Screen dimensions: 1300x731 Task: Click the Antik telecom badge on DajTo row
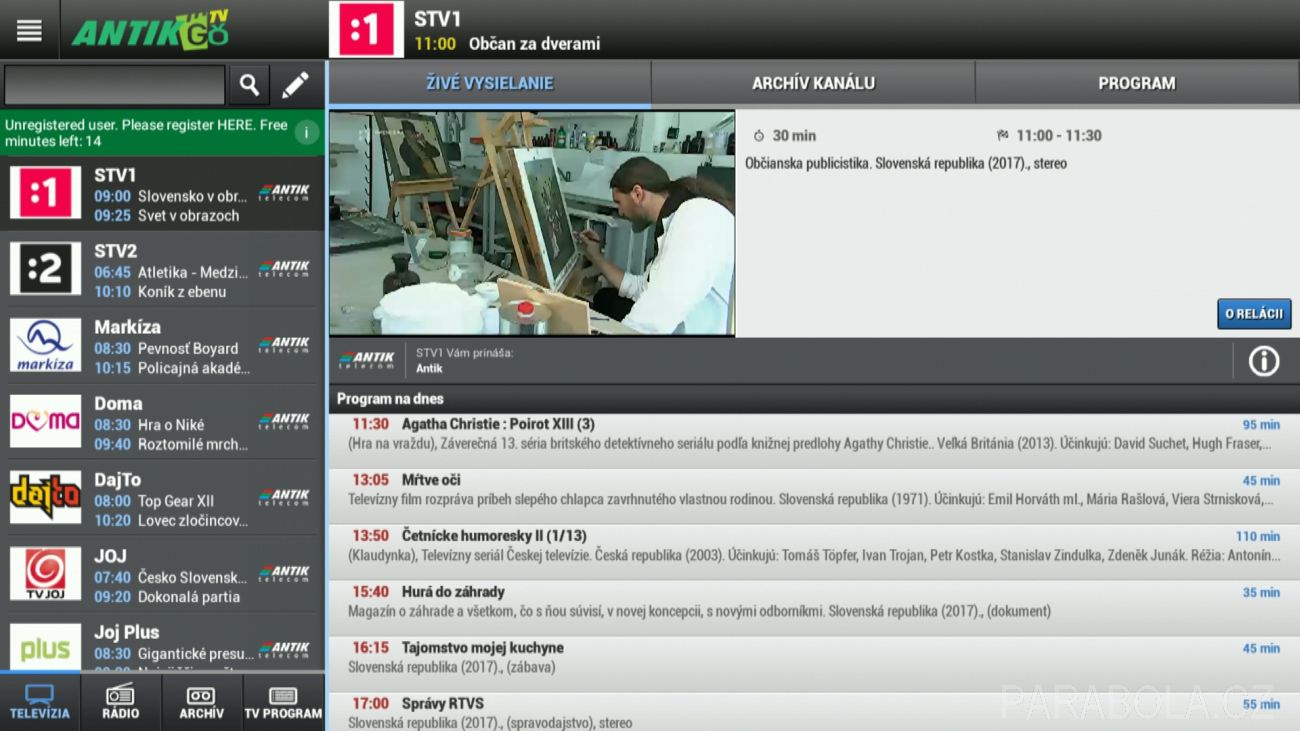(x=284, y=497)
